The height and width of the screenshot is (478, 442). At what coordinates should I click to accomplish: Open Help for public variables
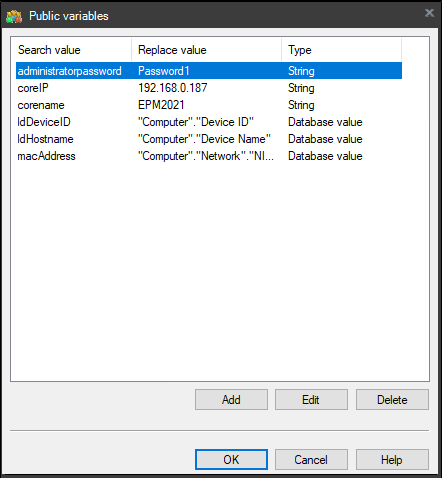392,460
